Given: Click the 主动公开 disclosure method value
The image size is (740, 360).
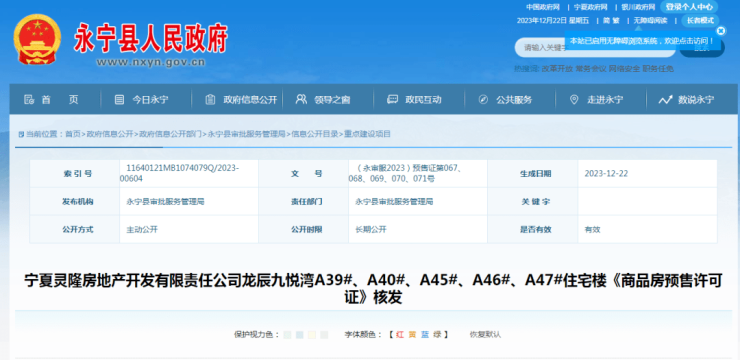Looking at the screenshot, I should pos(142,229).
